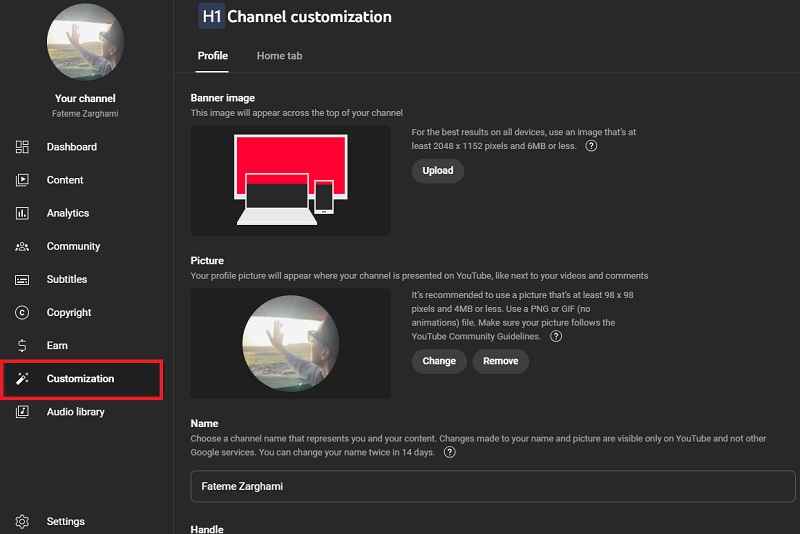Screen dimensions: 800x534
Task: Click the channel avatar in the sidebar
Action: tap(85, 42)
